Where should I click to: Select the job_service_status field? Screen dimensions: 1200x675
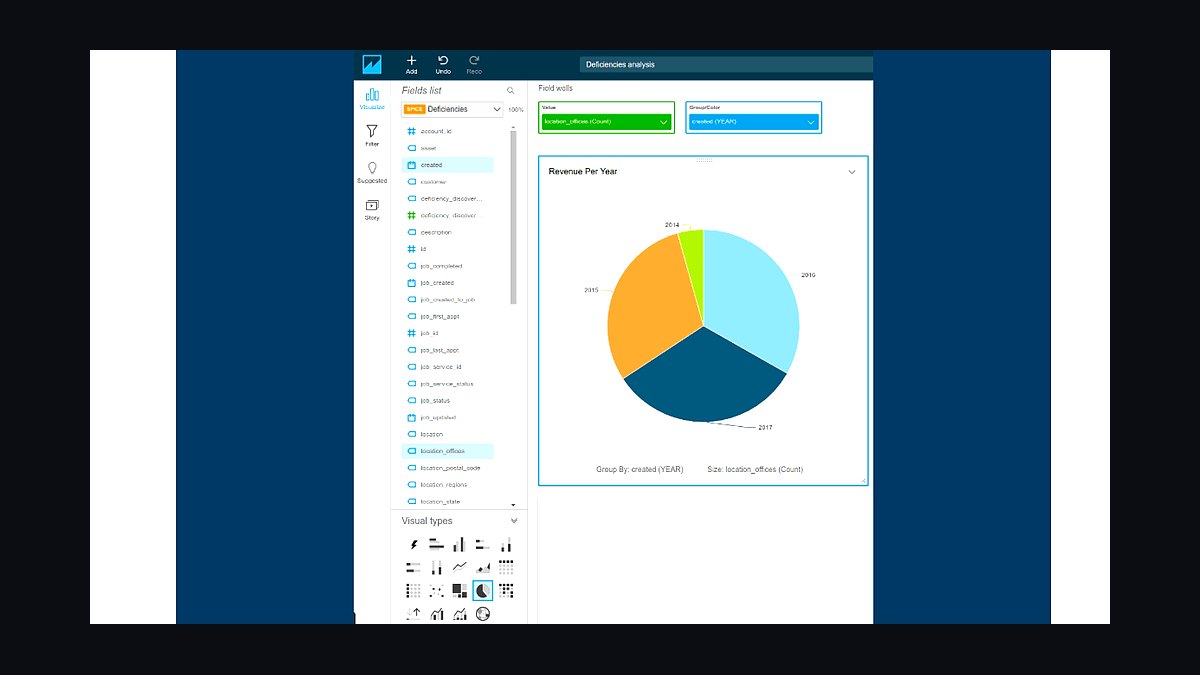(447, 384)
